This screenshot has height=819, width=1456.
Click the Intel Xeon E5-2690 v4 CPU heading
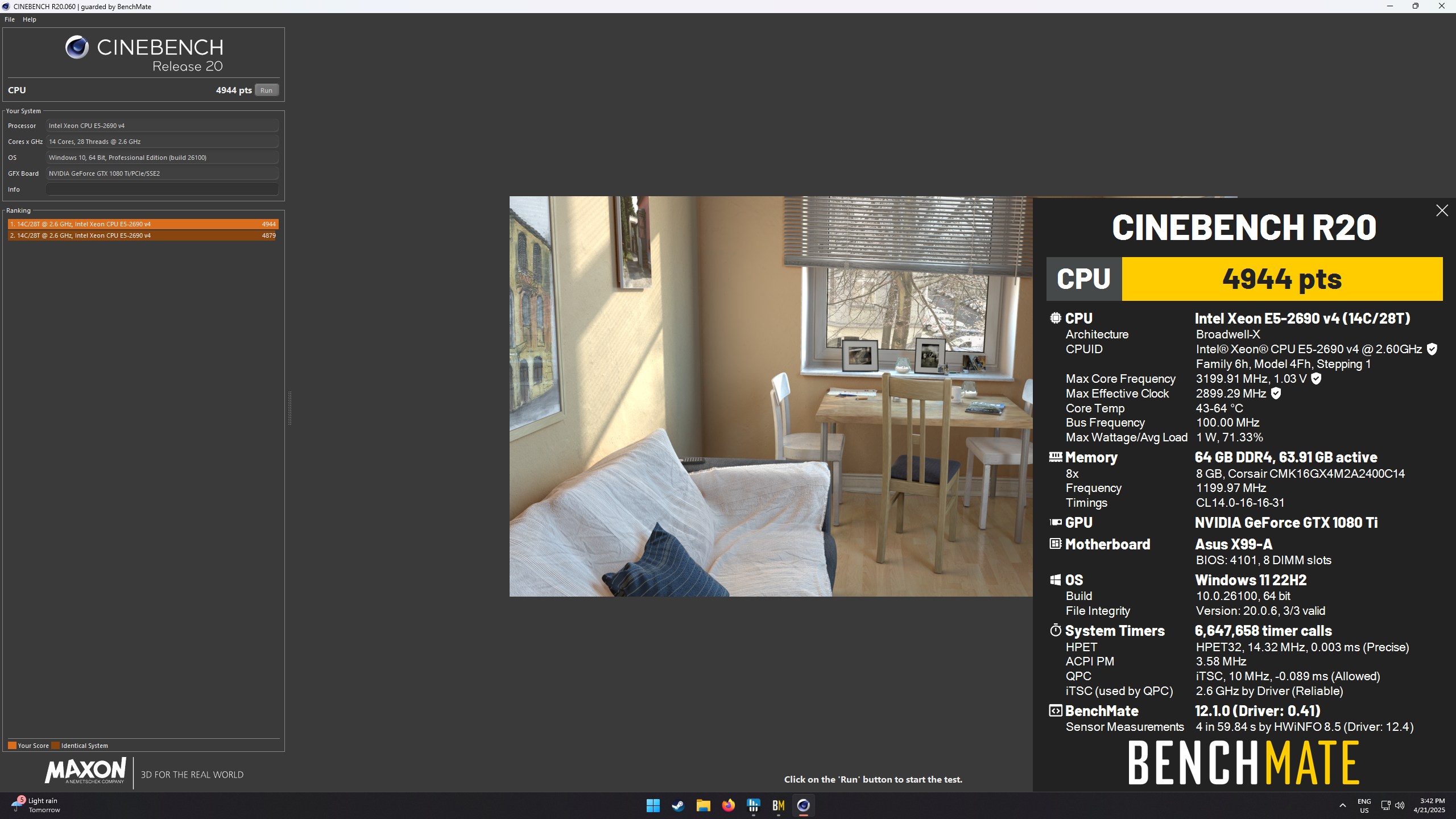coord(1302,318)
